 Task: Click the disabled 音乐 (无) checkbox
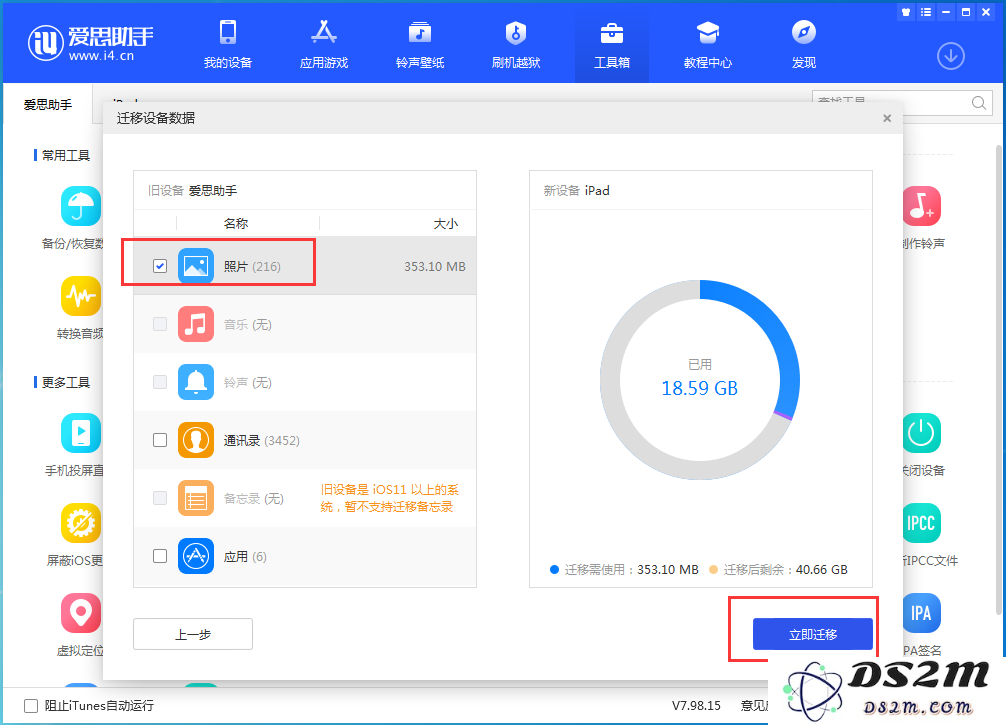pyautogui.click(x=160, y=324)
